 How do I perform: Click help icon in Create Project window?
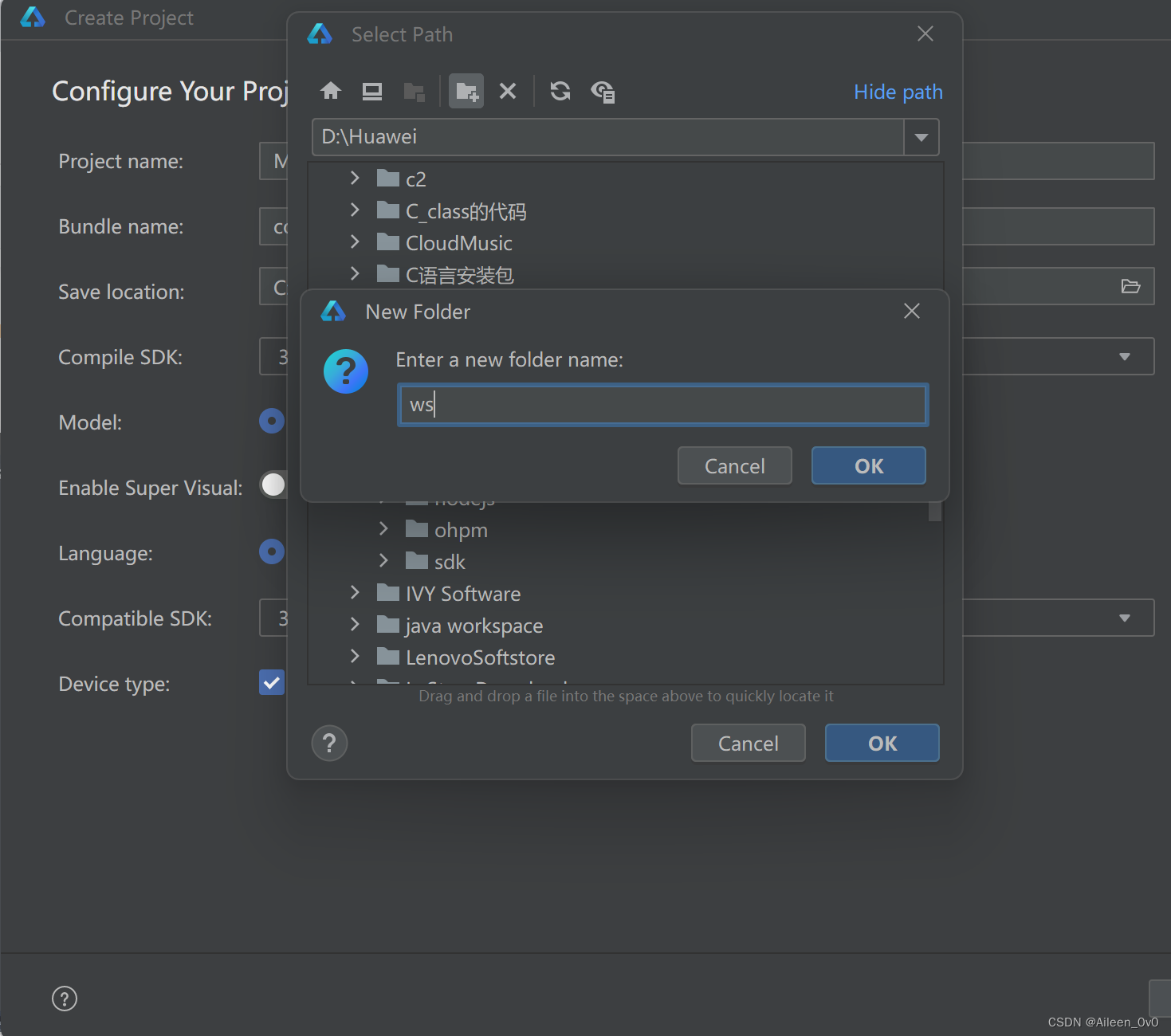pos(65,999)
